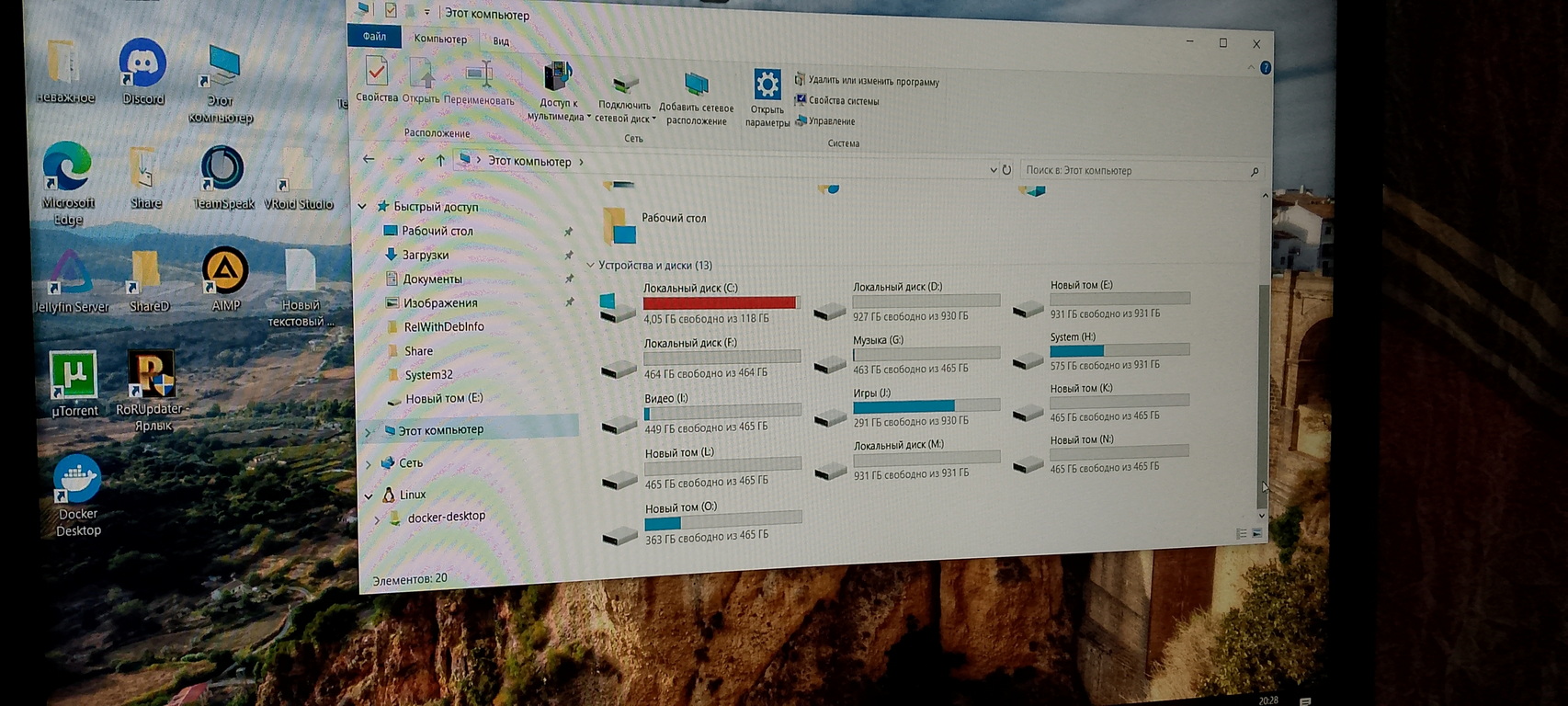Click Доступ к мультимедиа ribbon icon
Image resolution: width=1568 pixels, height=706 pixels.
[557, 80]
